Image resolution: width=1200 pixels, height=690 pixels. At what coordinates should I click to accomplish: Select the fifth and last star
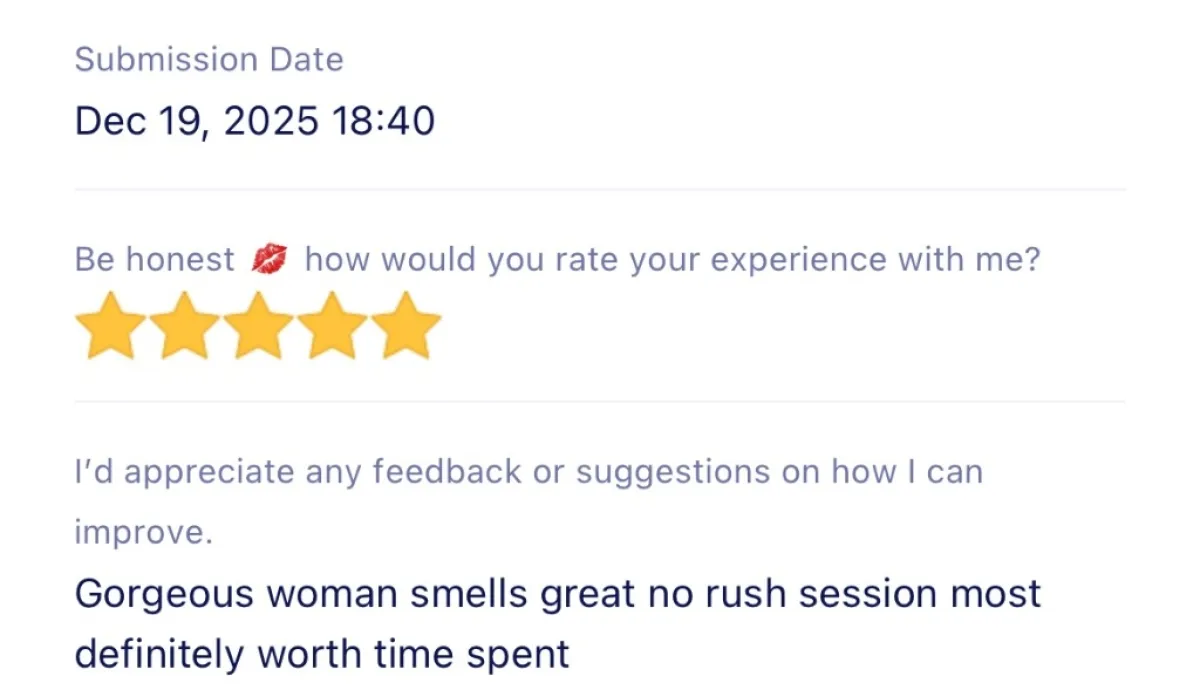click(406, 326)
